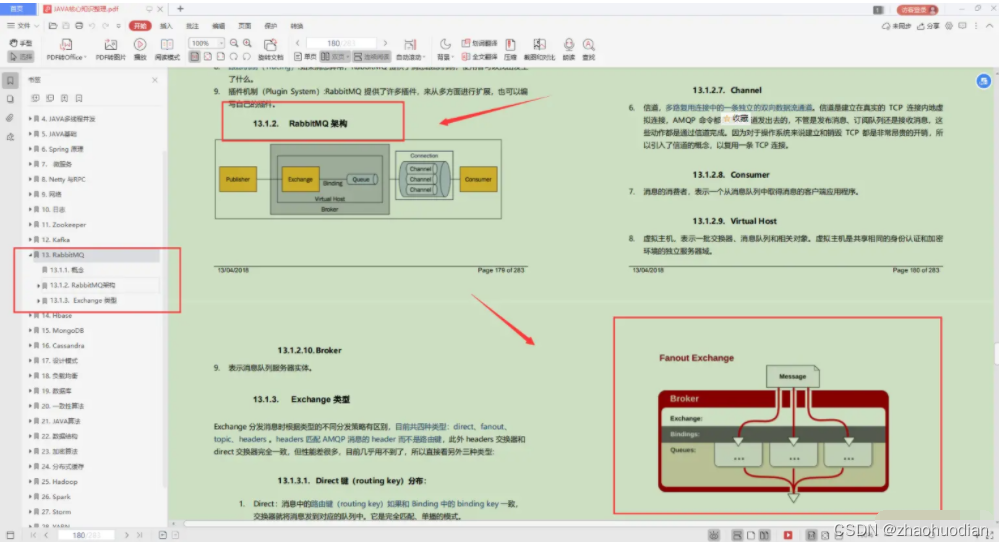Viewport: 1003px width, 546px height.
Task: Start the 朗读 read-aloud tool
Action: pyautogui.click(x=569, y=49)
